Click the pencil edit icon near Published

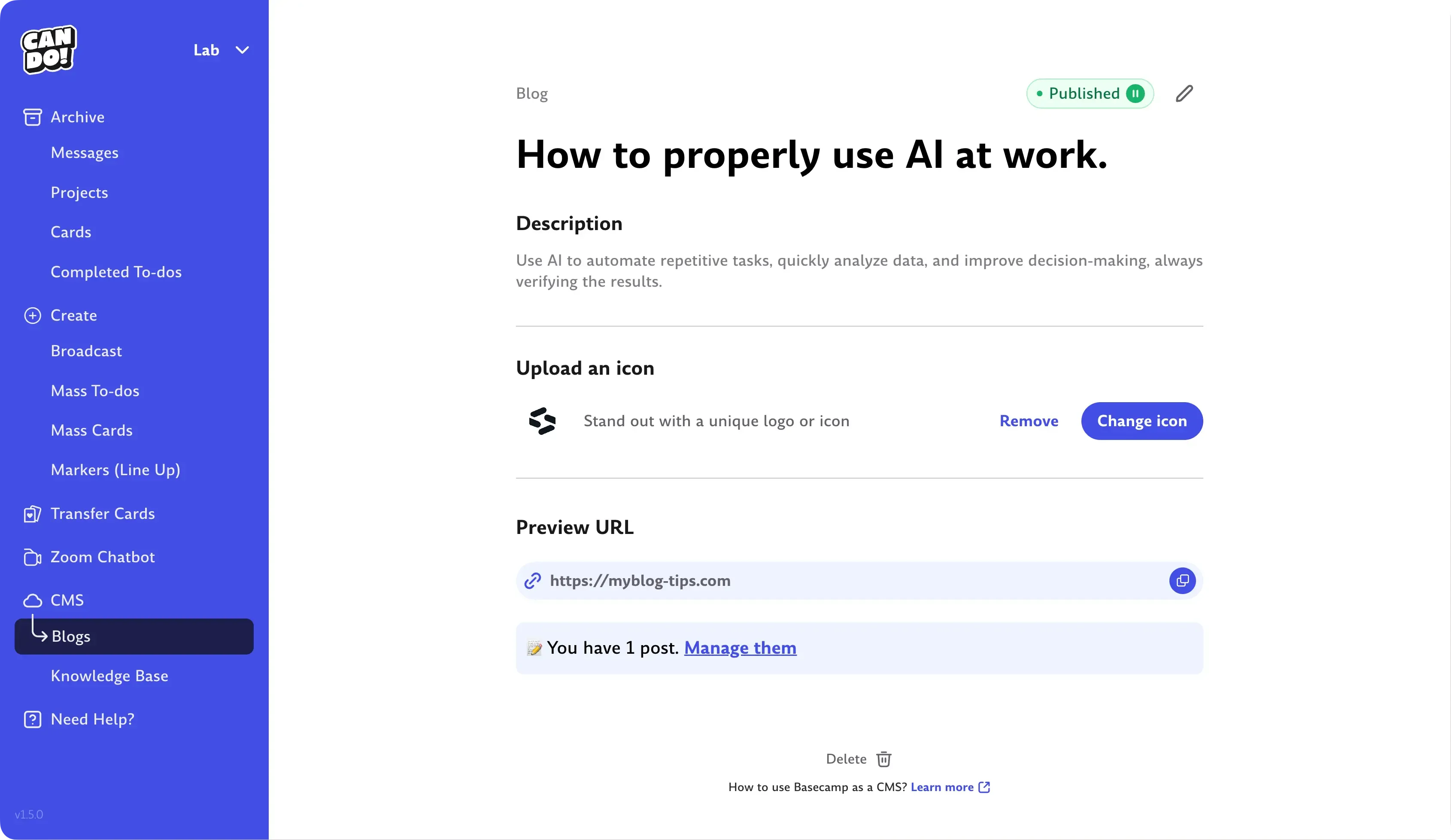coord(1184,93)
